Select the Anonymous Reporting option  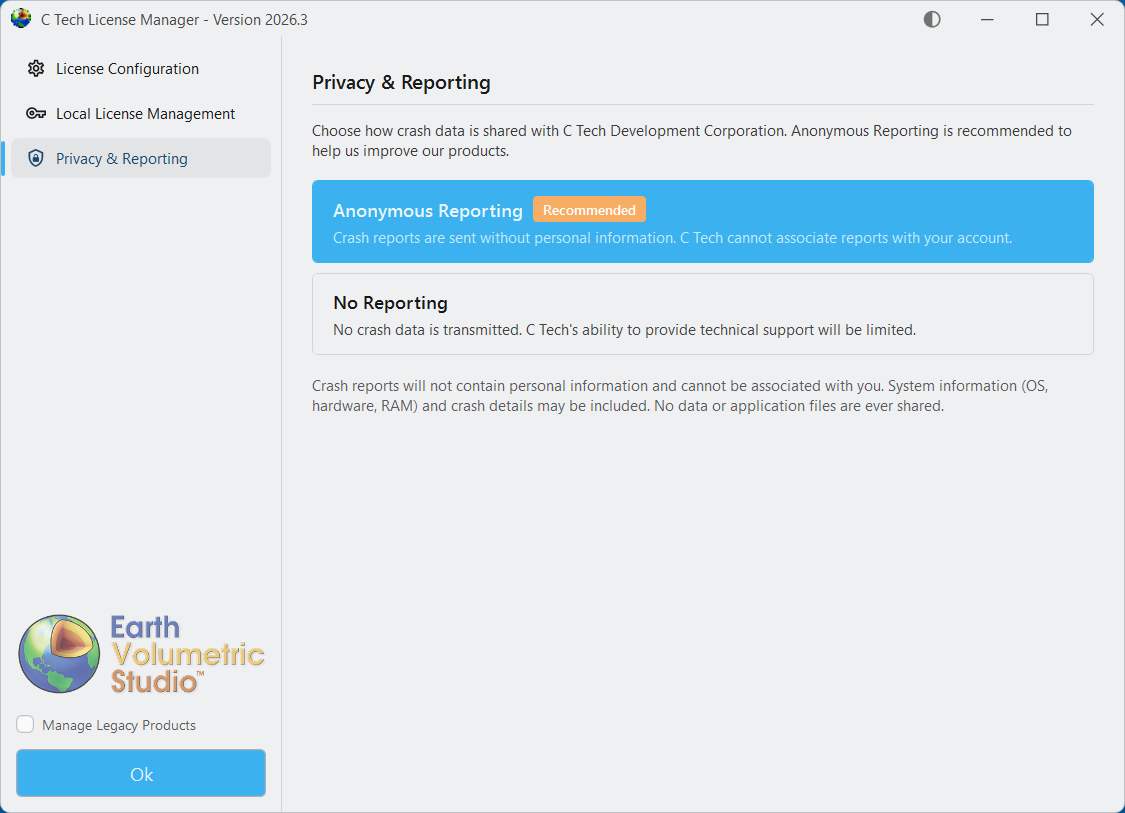point(702,221)
